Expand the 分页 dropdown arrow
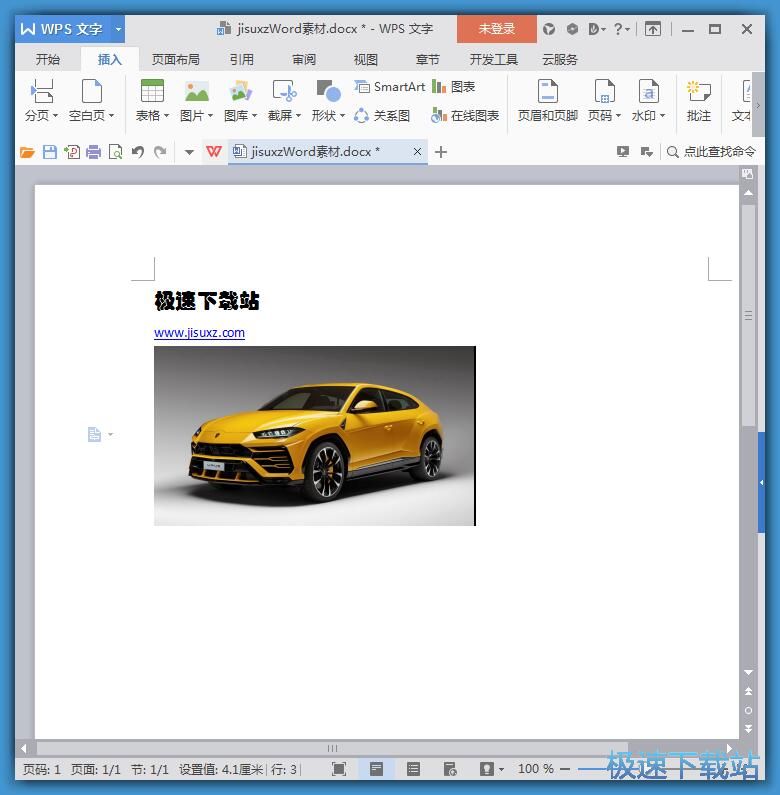Viewport: 780px width, 795px height. (55, 116)
